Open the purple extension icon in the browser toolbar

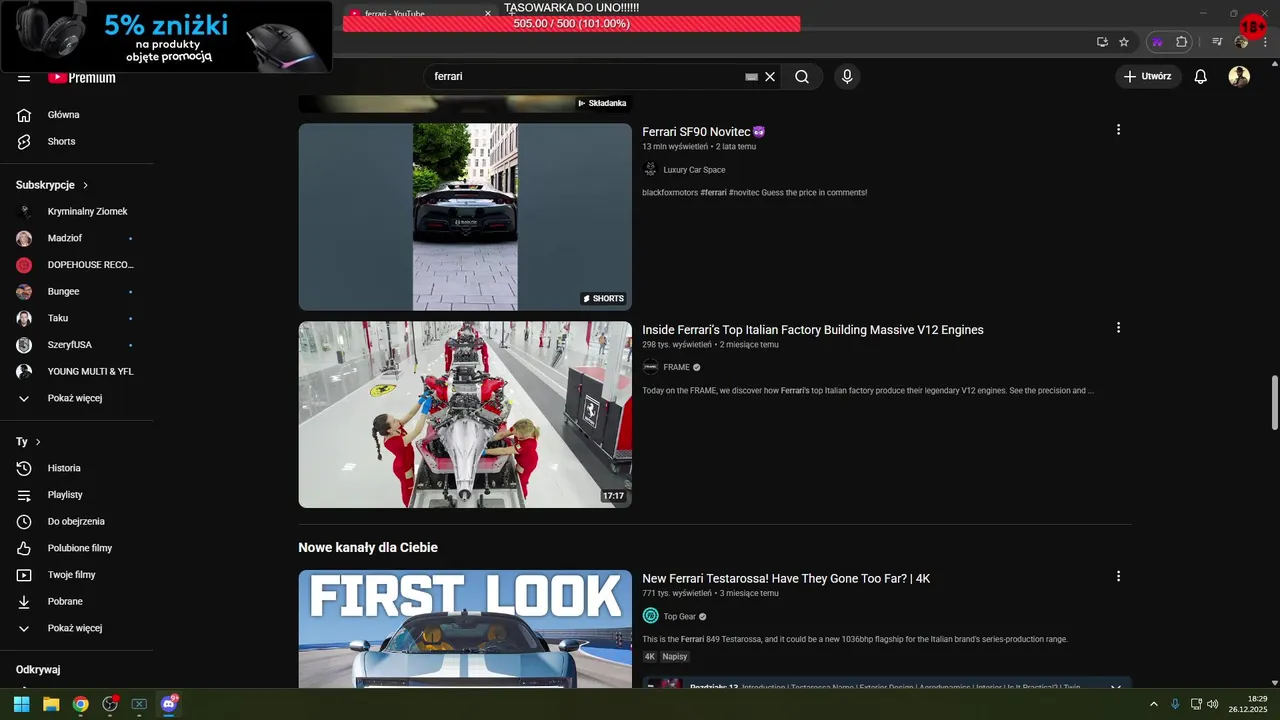point(1158,42)
